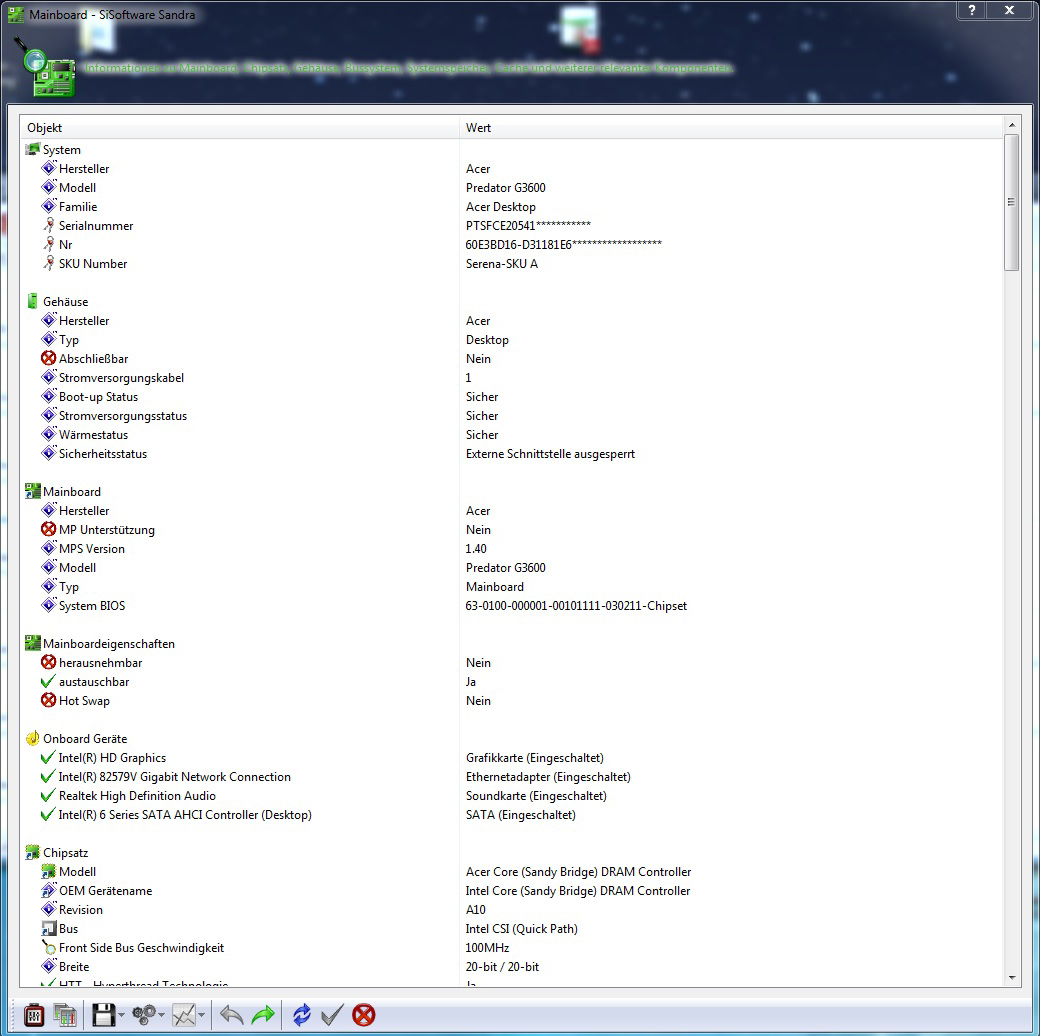Click the key icon beside SKU Number

[48, 263]
